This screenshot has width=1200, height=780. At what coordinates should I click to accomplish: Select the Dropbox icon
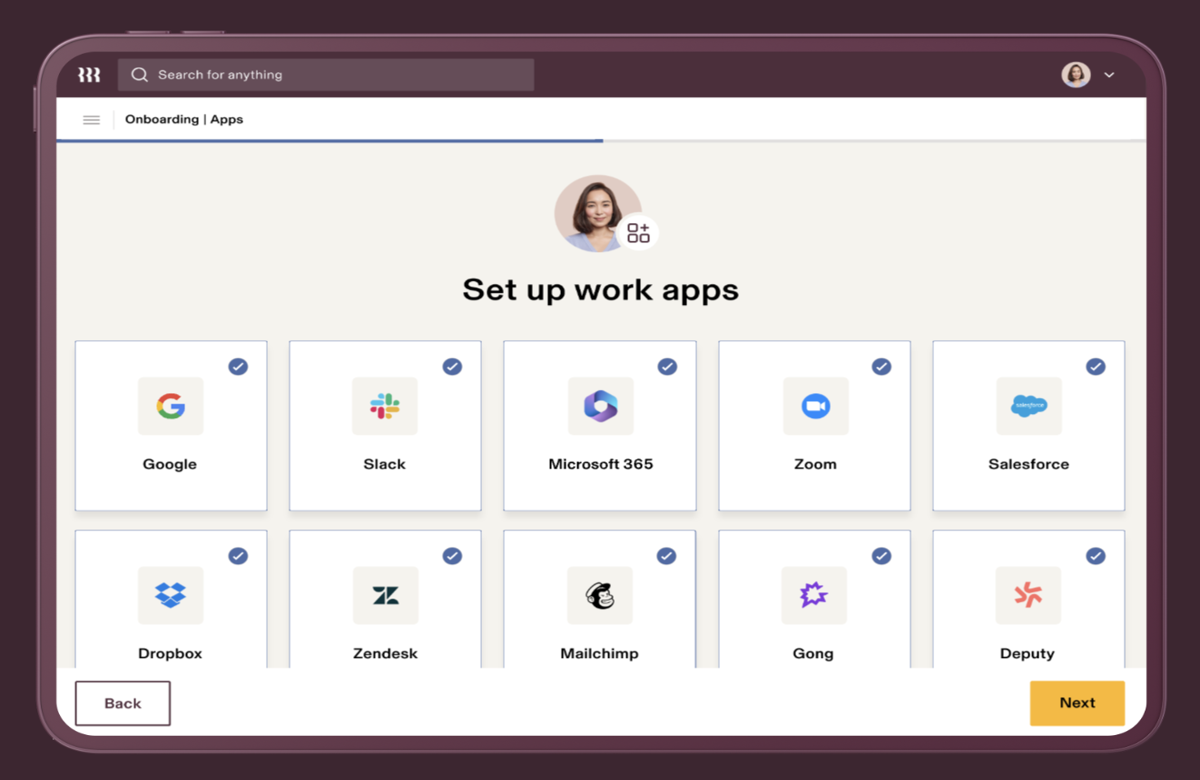point(170,595)
